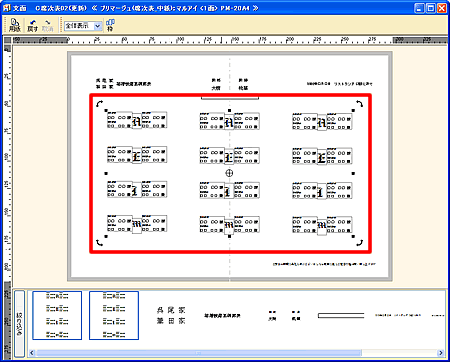450x362 pixels.
Task: Click the top-right square selection handle
Action: coord(353,110)
